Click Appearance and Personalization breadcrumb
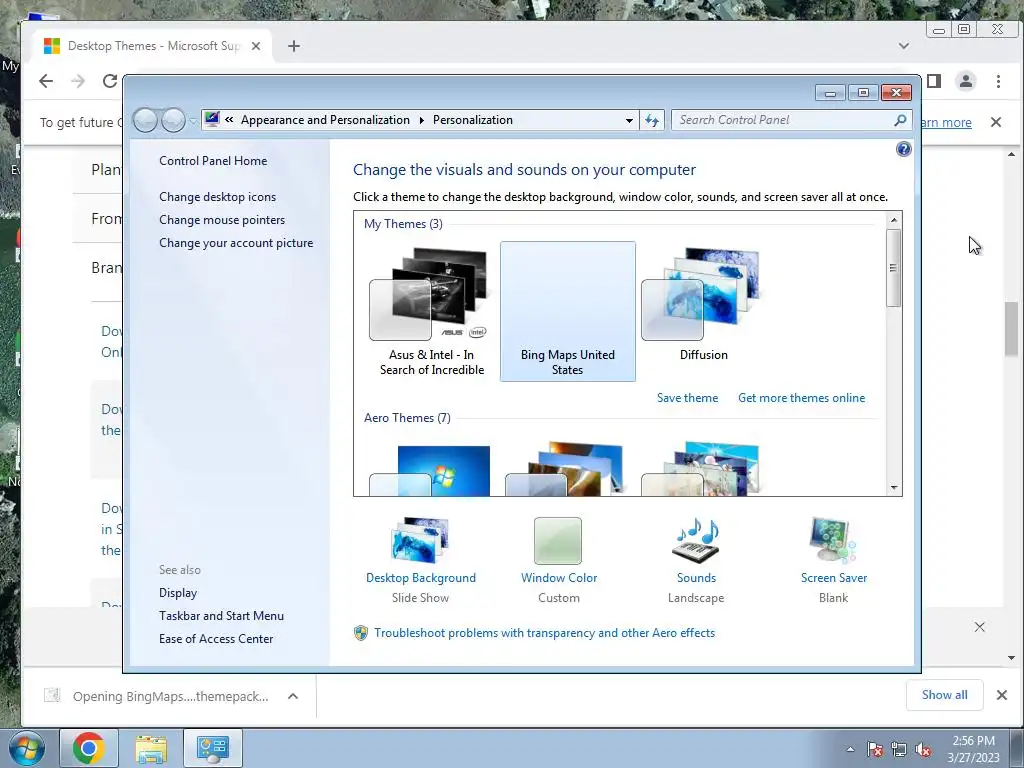 325,120
